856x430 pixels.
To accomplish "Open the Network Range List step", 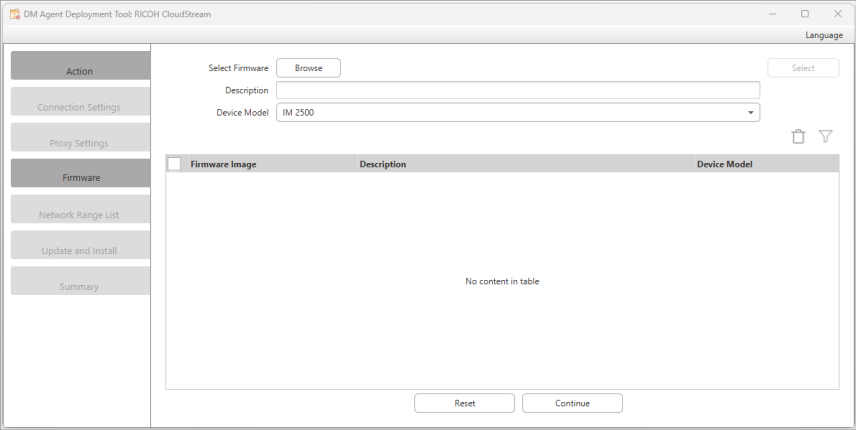I will (80, 210).
